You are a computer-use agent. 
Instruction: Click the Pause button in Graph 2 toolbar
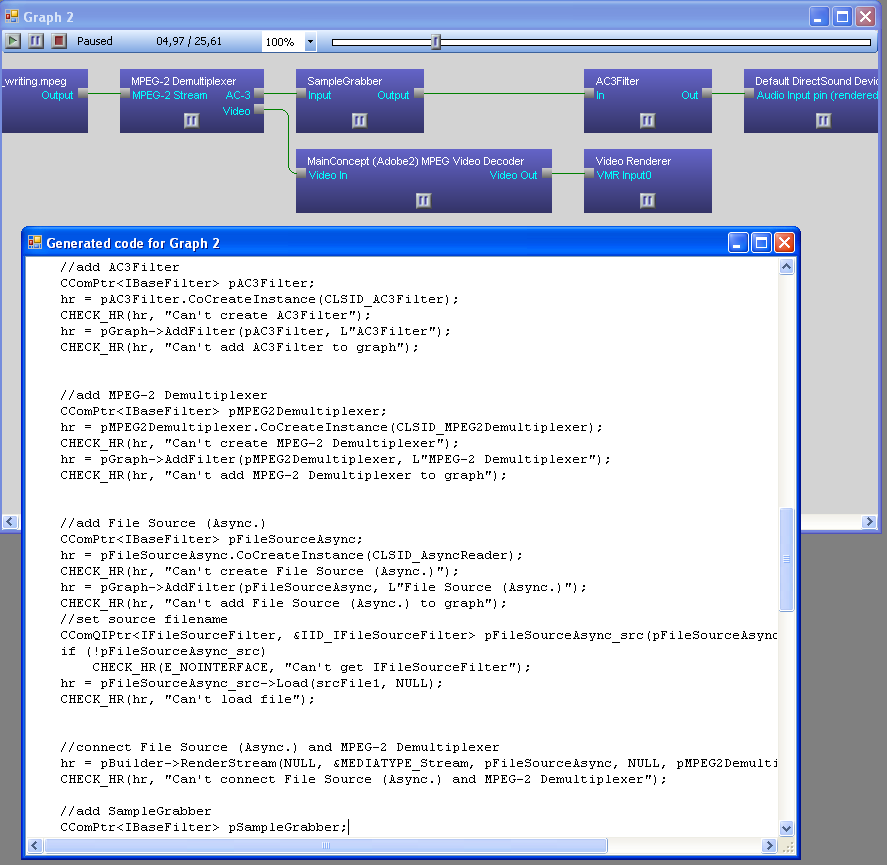point(36,41)
